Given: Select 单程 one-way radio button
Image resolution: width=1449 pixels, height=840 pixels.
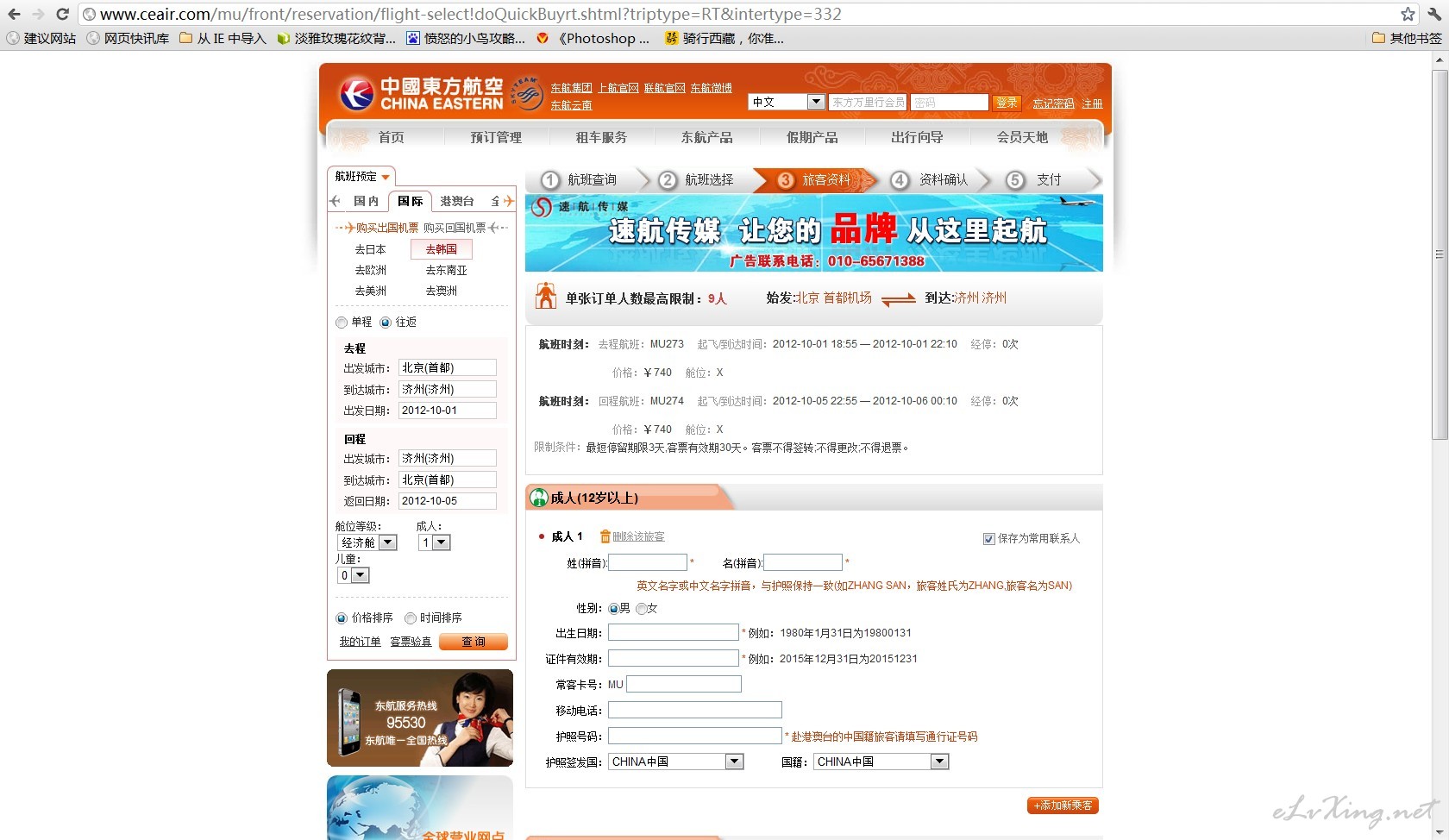Looking at the screenshot, I should click(x=342, y=323).
